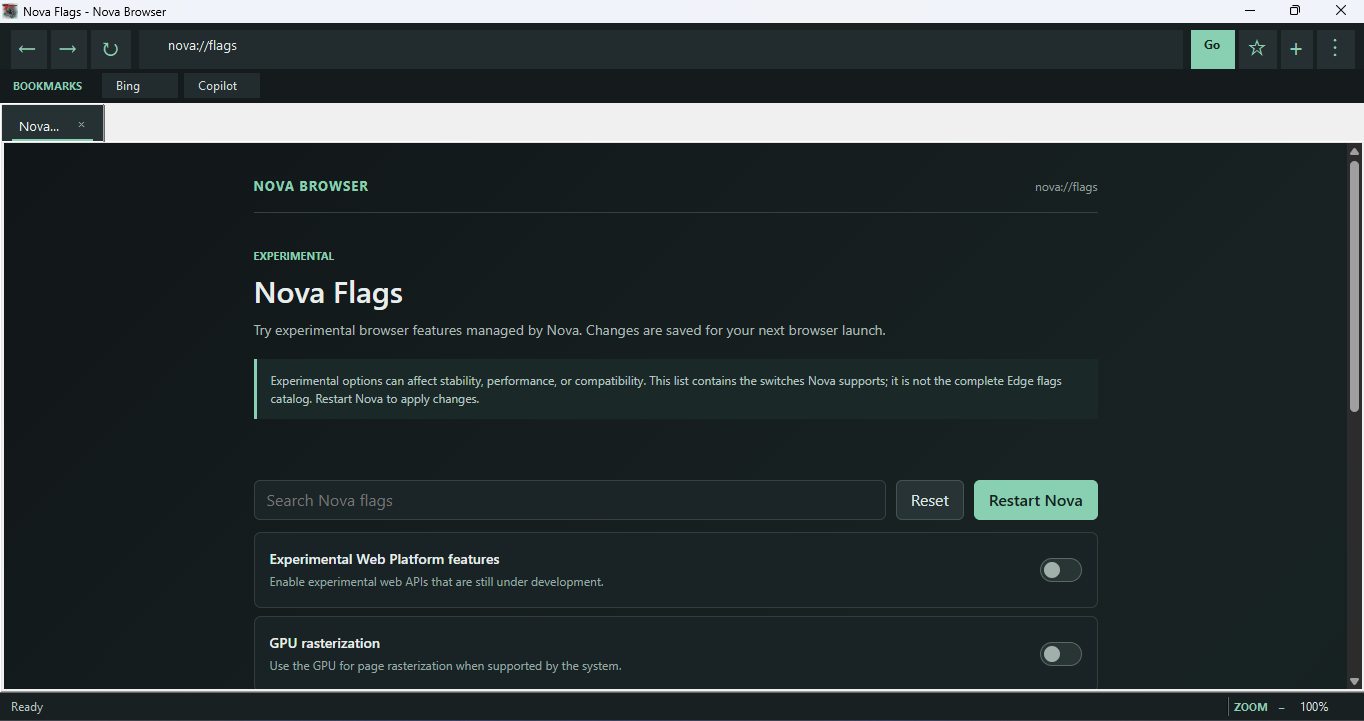Click the Nova Browser icon in the title bar
The width and height of the screenshot is (1364, 721).
tap(10, 11)
